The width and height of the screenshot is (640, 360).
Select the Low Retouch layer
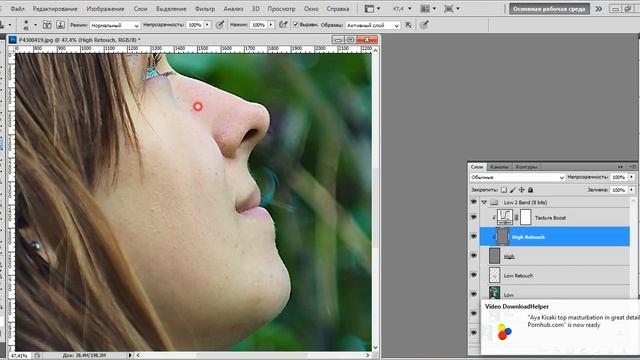555,275
